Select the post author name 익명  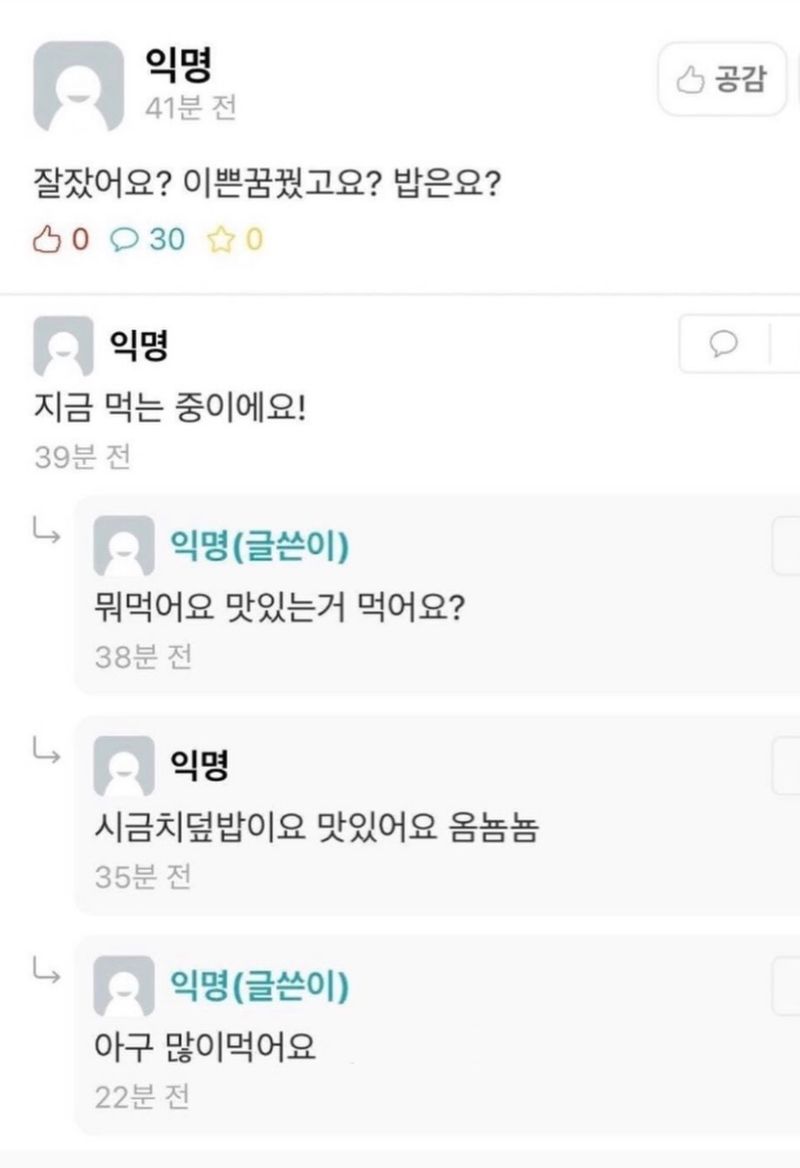click(179, 64)
